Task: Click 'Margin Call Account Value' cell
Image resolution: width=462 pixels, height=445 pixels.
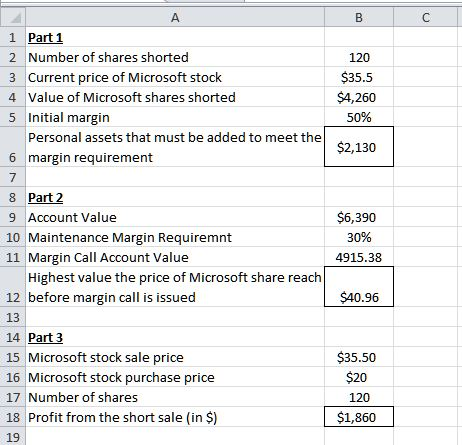Action: pos(175,257)
